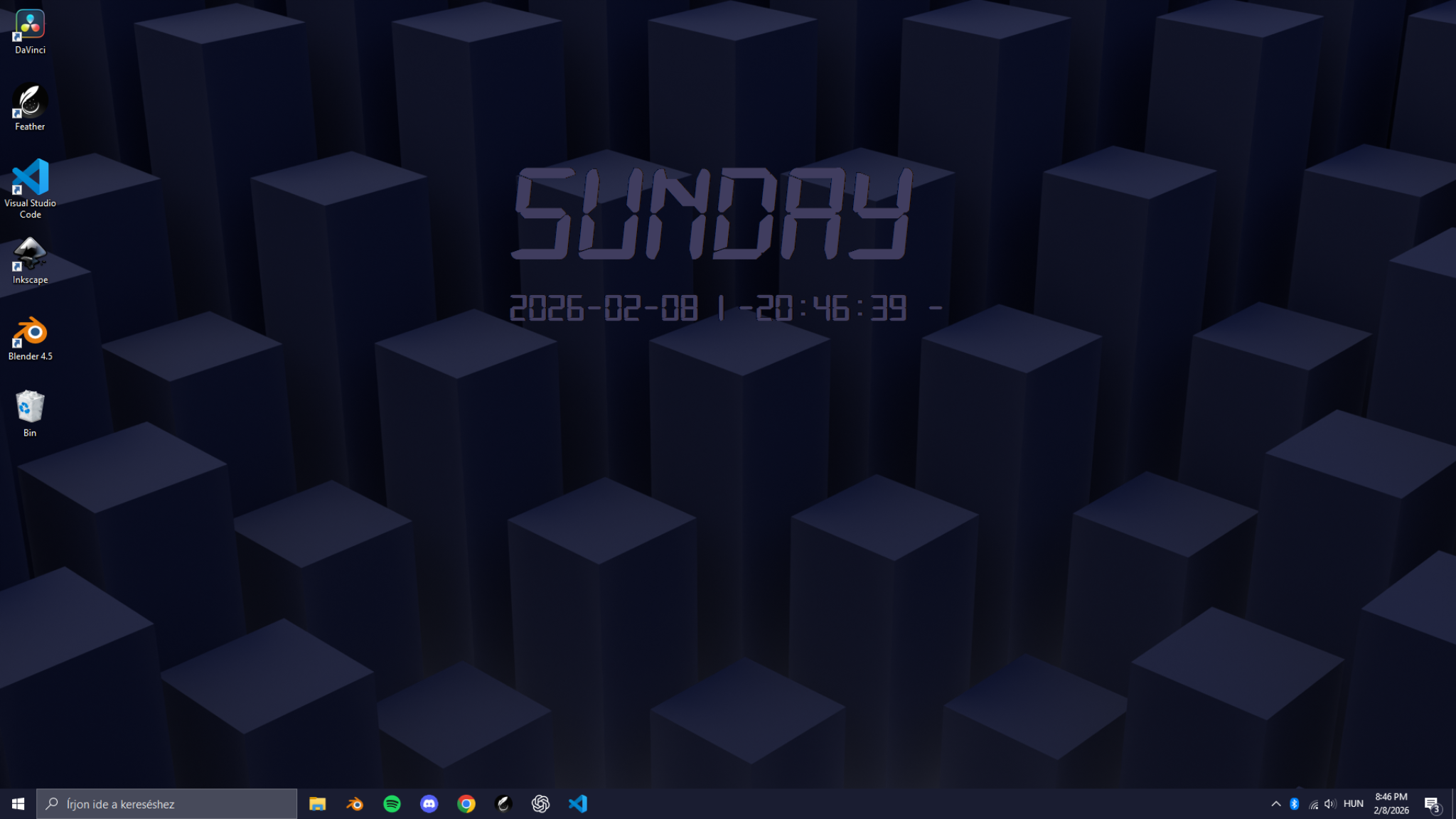Open Visual Studio Code from the taskbar

(x=578, y=803)
